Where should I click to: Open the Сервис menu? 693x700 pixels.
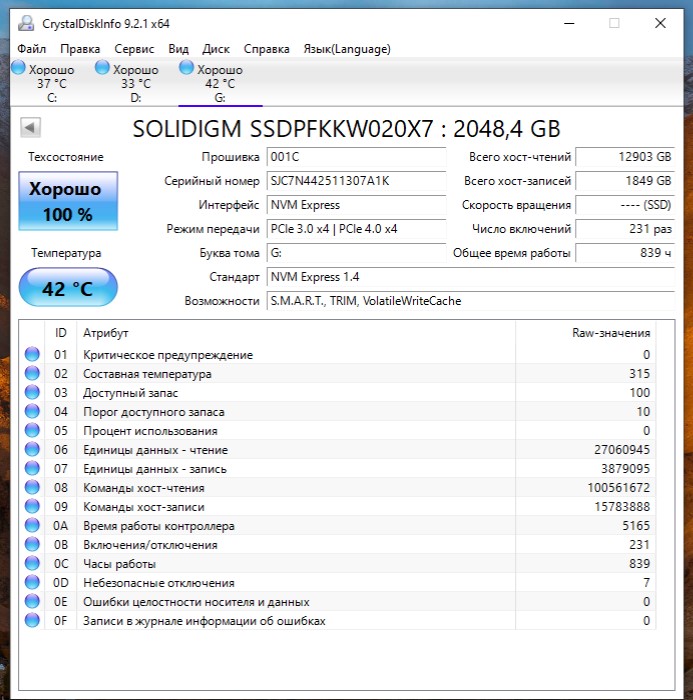point(134,49)
